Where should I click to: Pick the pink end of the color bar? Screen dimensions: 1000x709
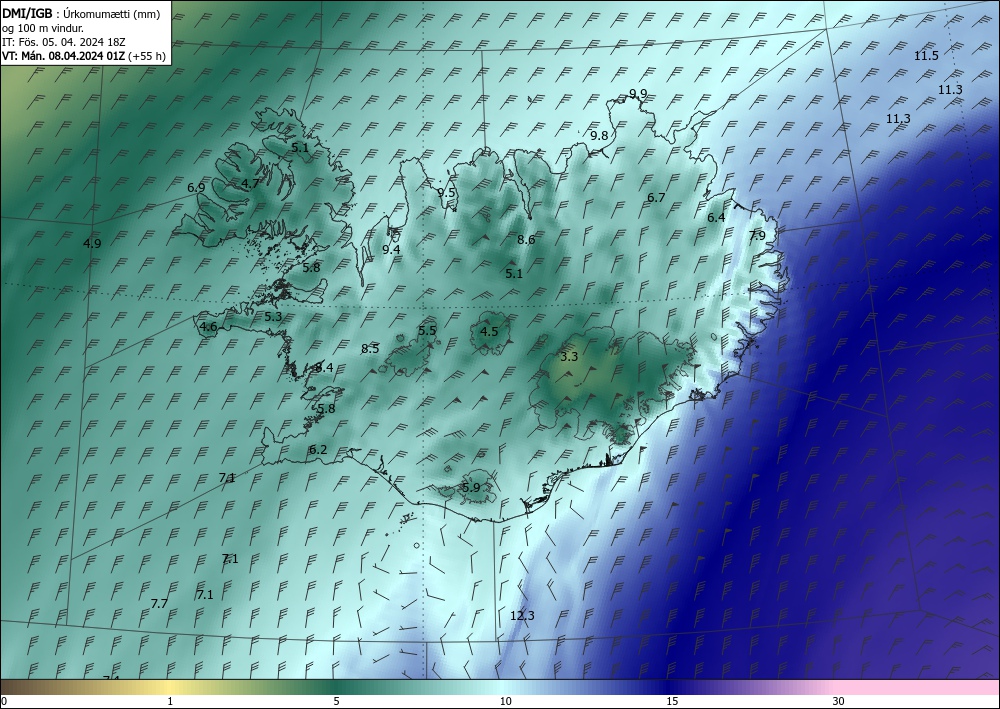click(x=918, y=687)
